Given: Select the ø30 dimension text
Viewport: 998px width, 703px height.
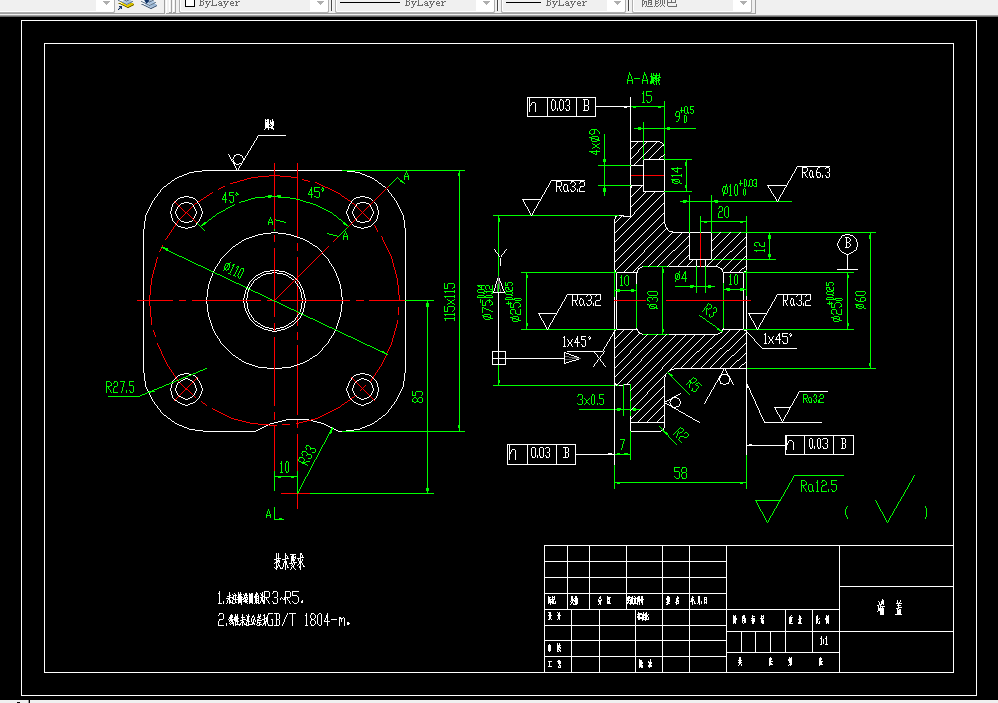Looking at the screenshot, I should coord(653,300).
